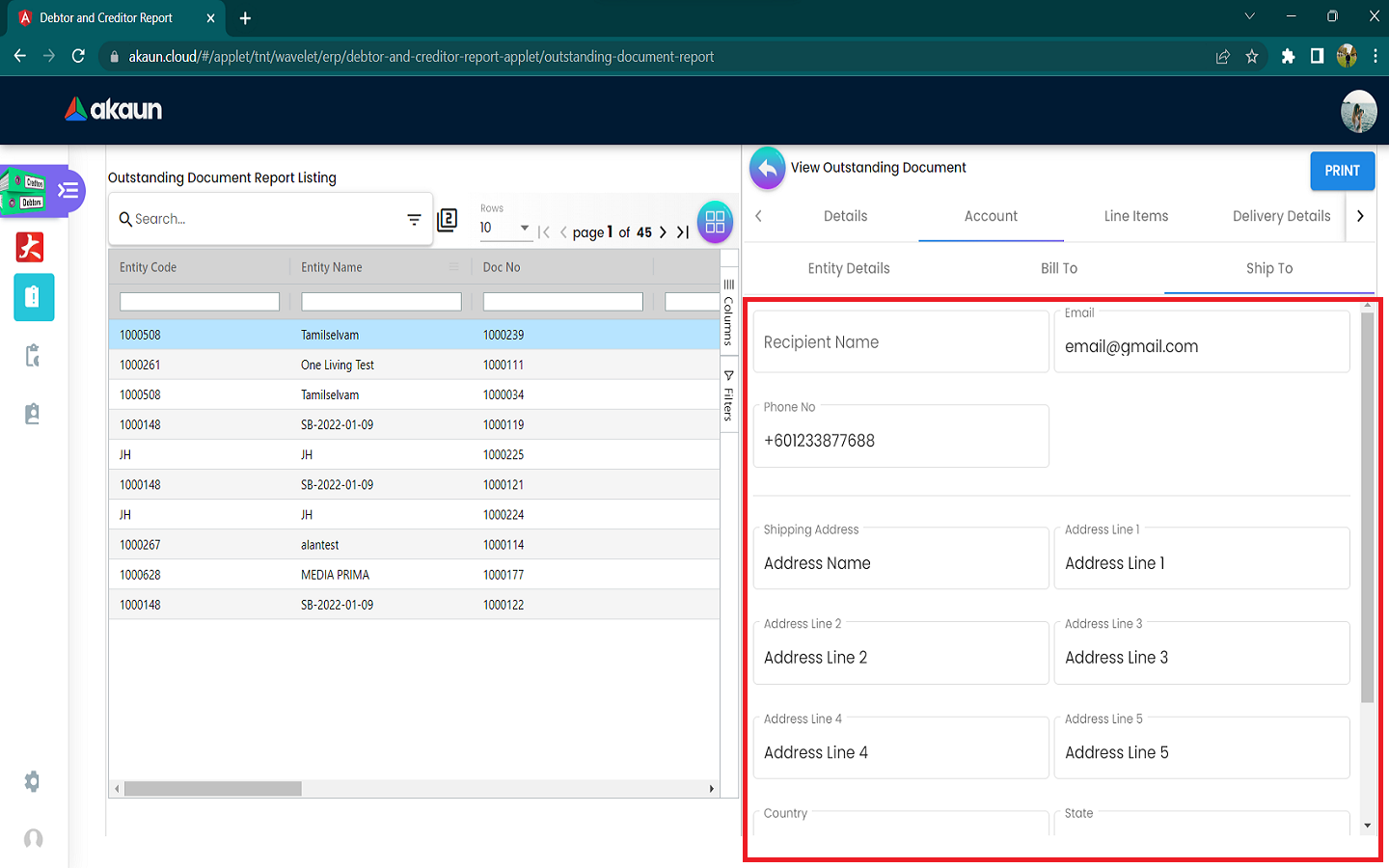Image resolution: width=1389 pixels, height=868 pixels.
Task: Open the grid view toggle icon
Action: pyautogui.click(x=715, y=222)
